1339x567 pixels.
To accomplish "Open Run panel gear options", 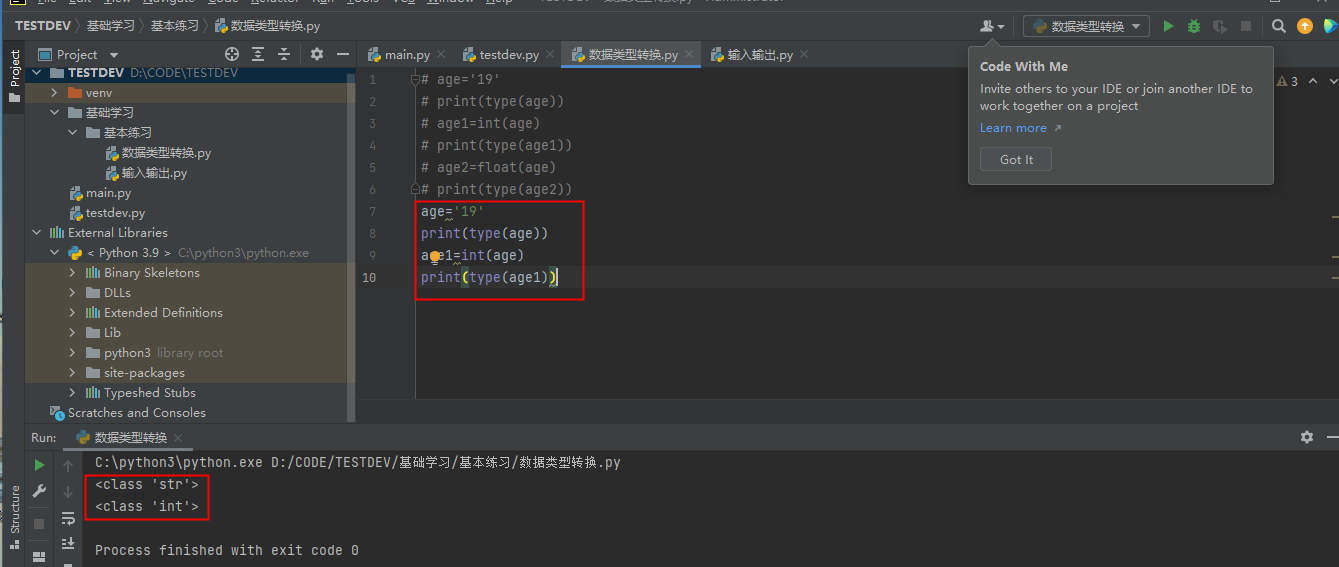I will [x=1306, y=437].
